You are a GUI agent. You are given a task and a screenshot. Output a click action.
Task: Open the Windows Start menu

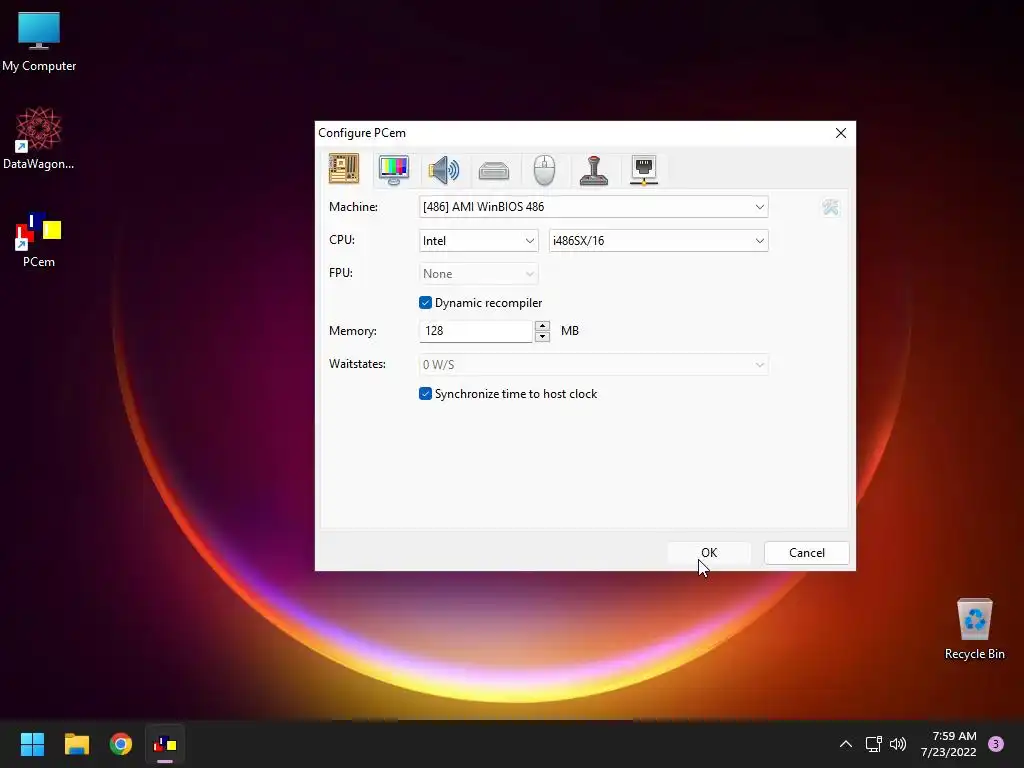click(x=32, y=744)
